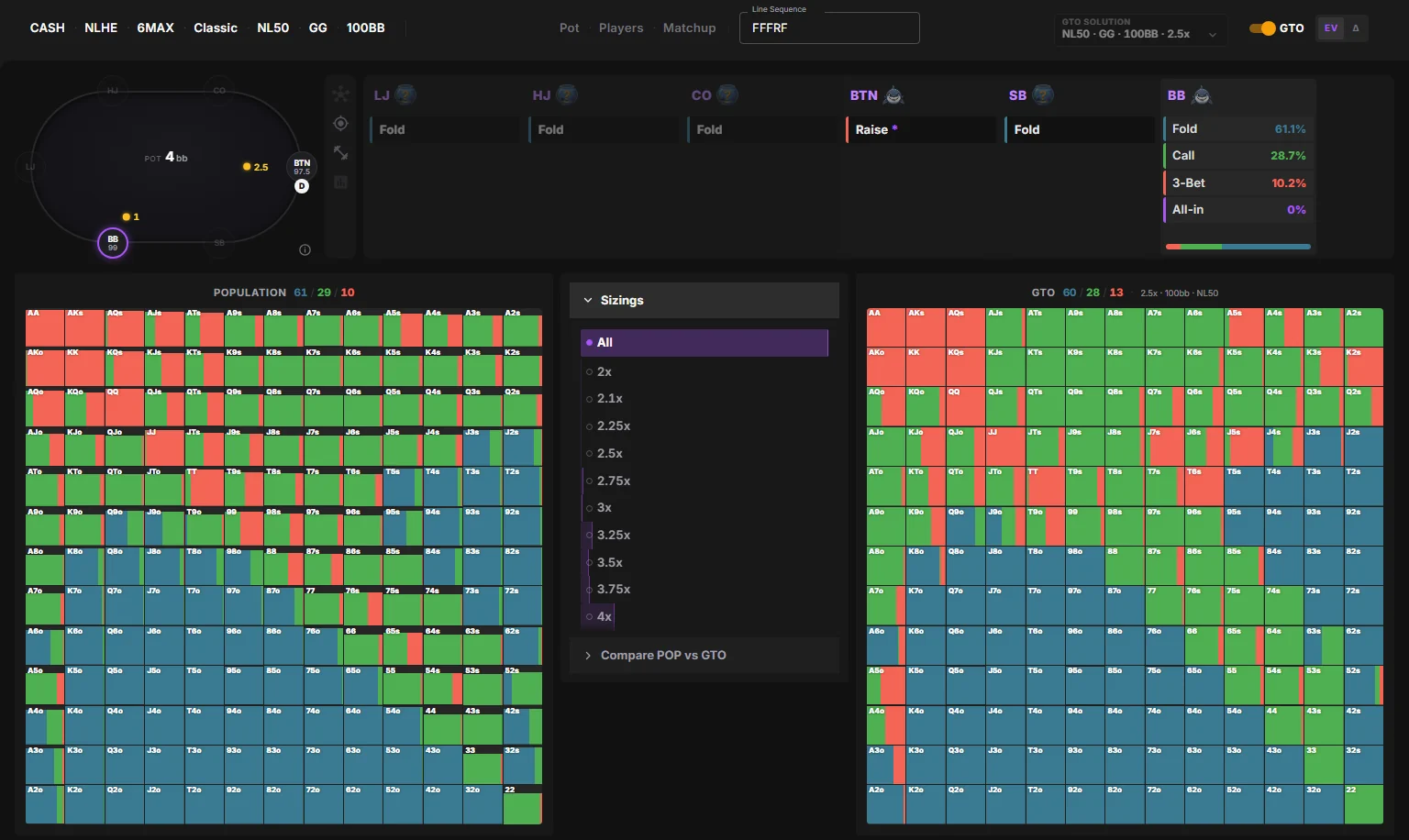Open the Matchup tab
This screenshot has height=840, width=1409.
pyautogui.click(x=689, y=28)
